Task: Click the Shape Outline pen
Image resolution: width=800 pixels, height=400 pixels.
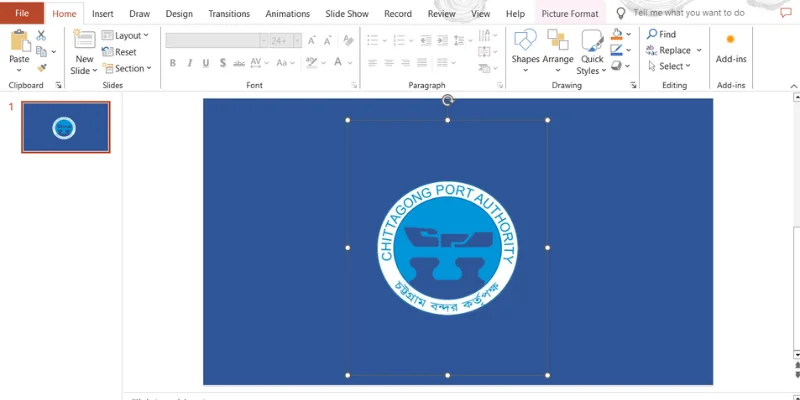Action: tap(617, 50)
